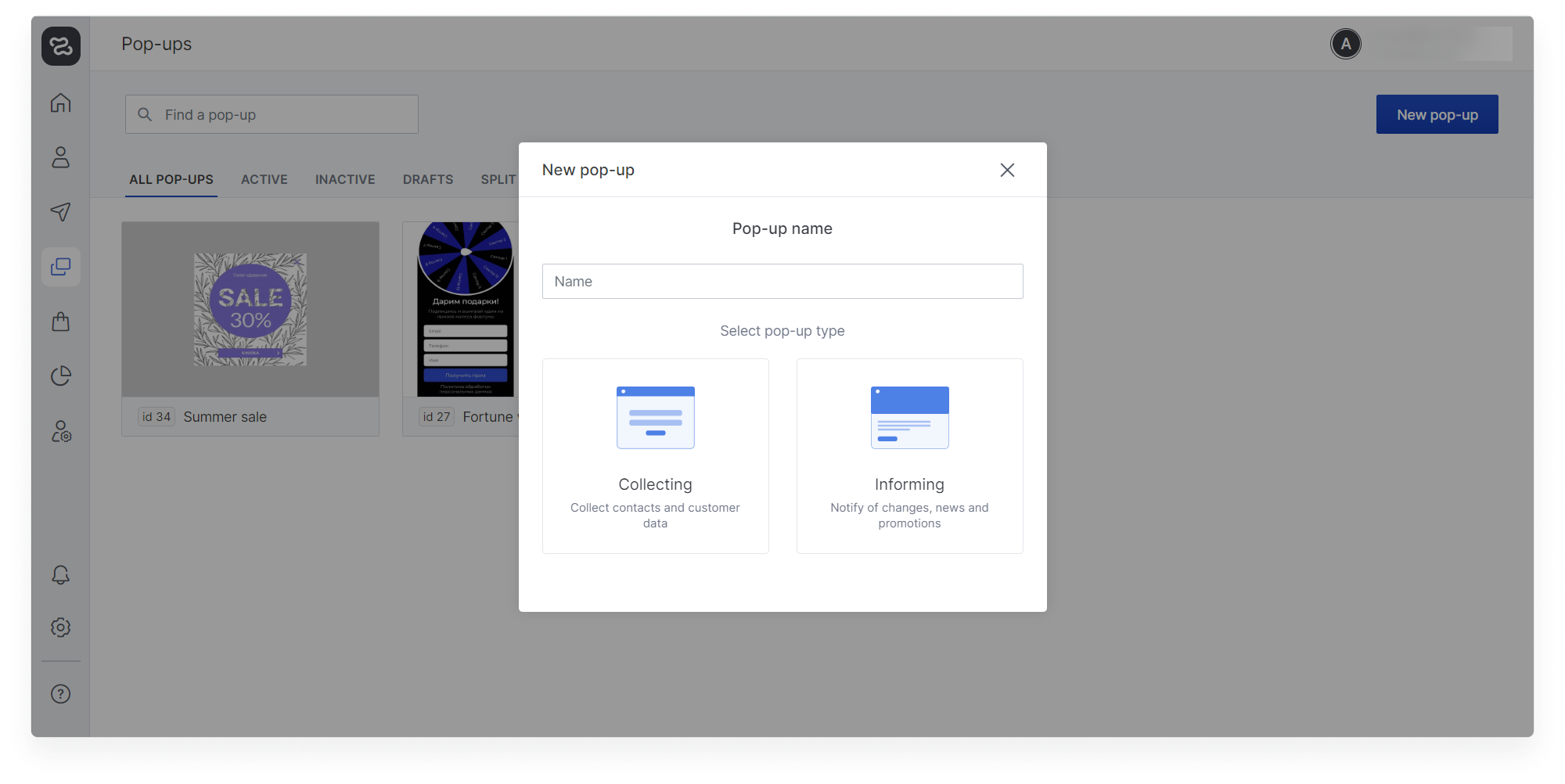The width and height of the screenshot is (1565, 784).
Task: Open the Summer sale pop-up thumbnail
Action: click(250, 310)
